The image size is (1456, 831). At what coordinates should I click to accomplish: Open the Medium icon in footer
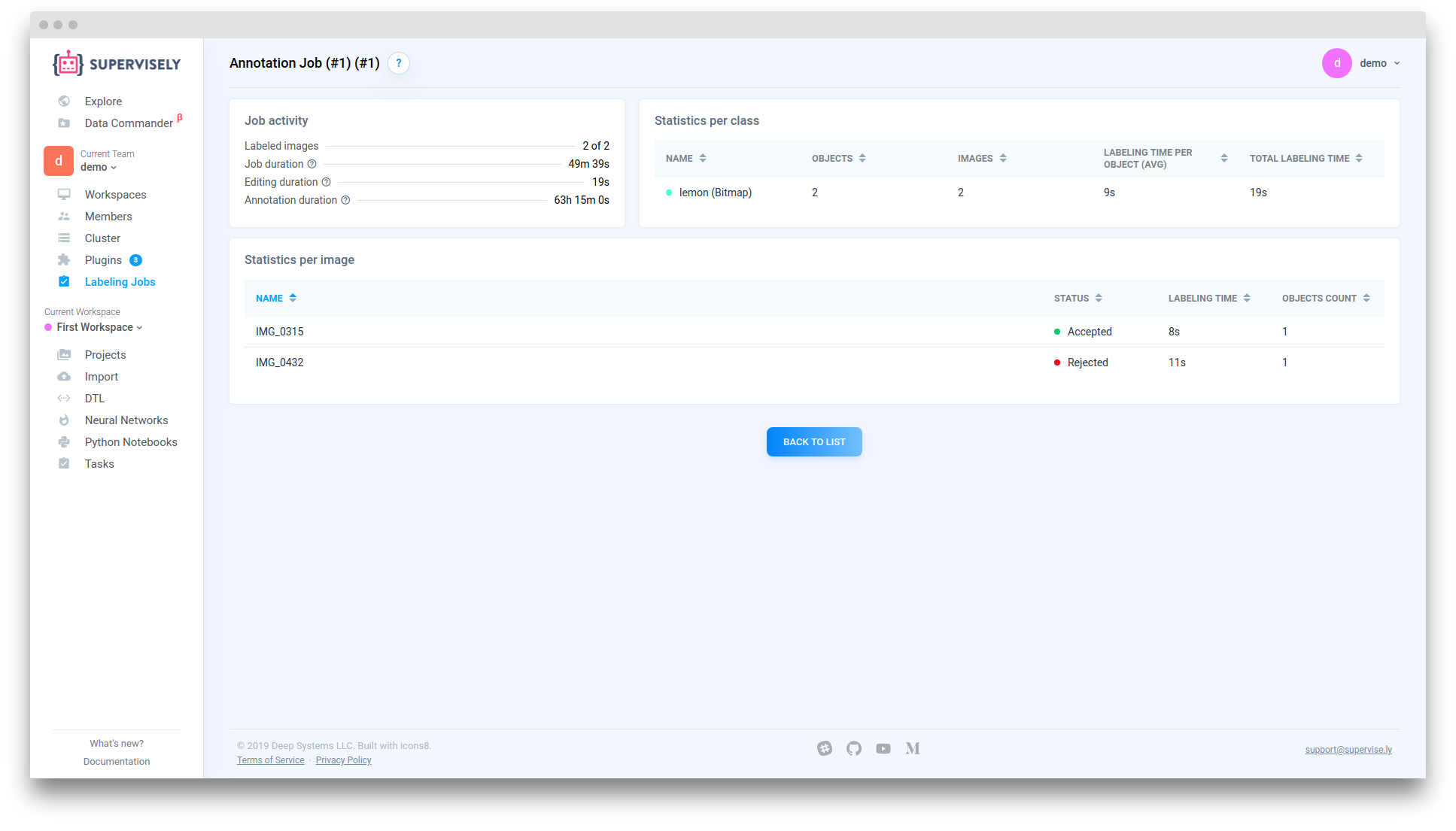[x=913, y=748]
